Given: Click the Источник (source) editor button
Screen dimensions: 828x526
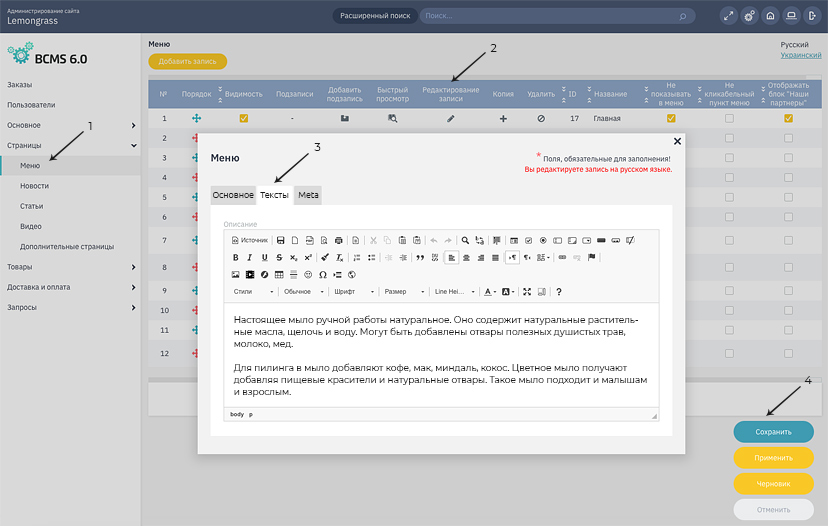Looking at the screenshot, I should [x=250, y=240].
